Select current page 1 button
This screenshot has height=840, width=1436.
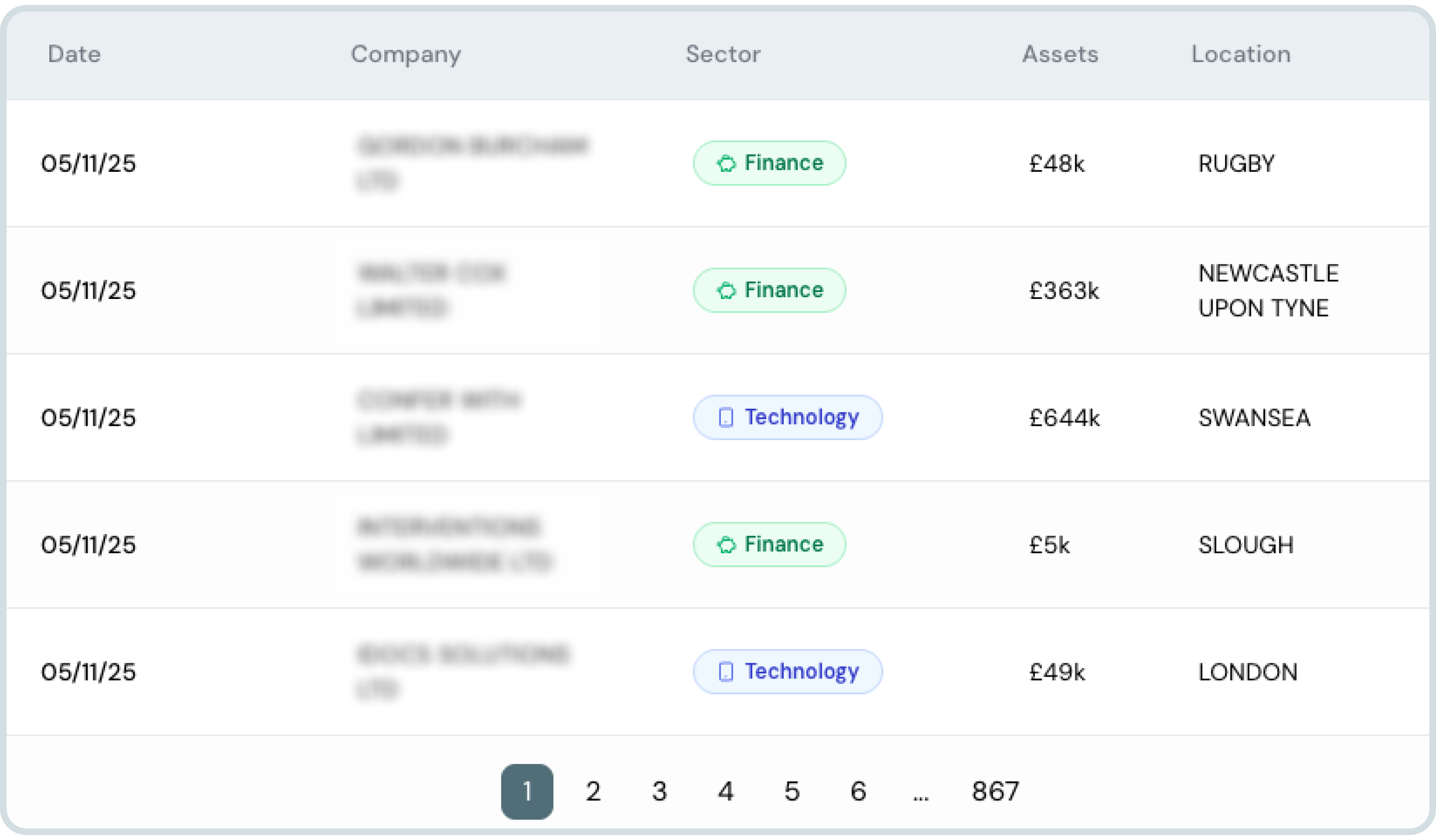(527, 791)
